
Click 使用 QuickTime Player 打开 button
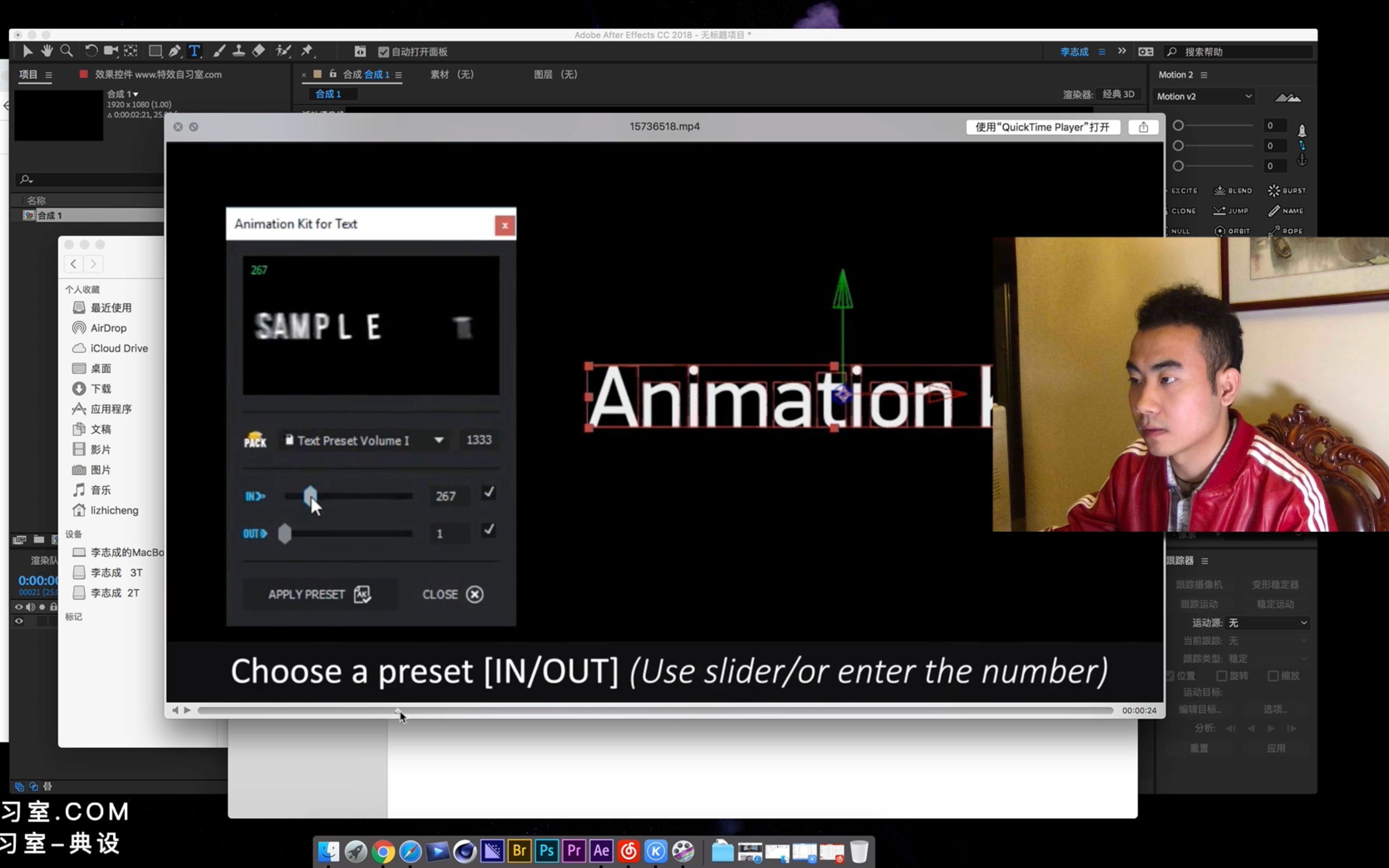(1042, 127)
